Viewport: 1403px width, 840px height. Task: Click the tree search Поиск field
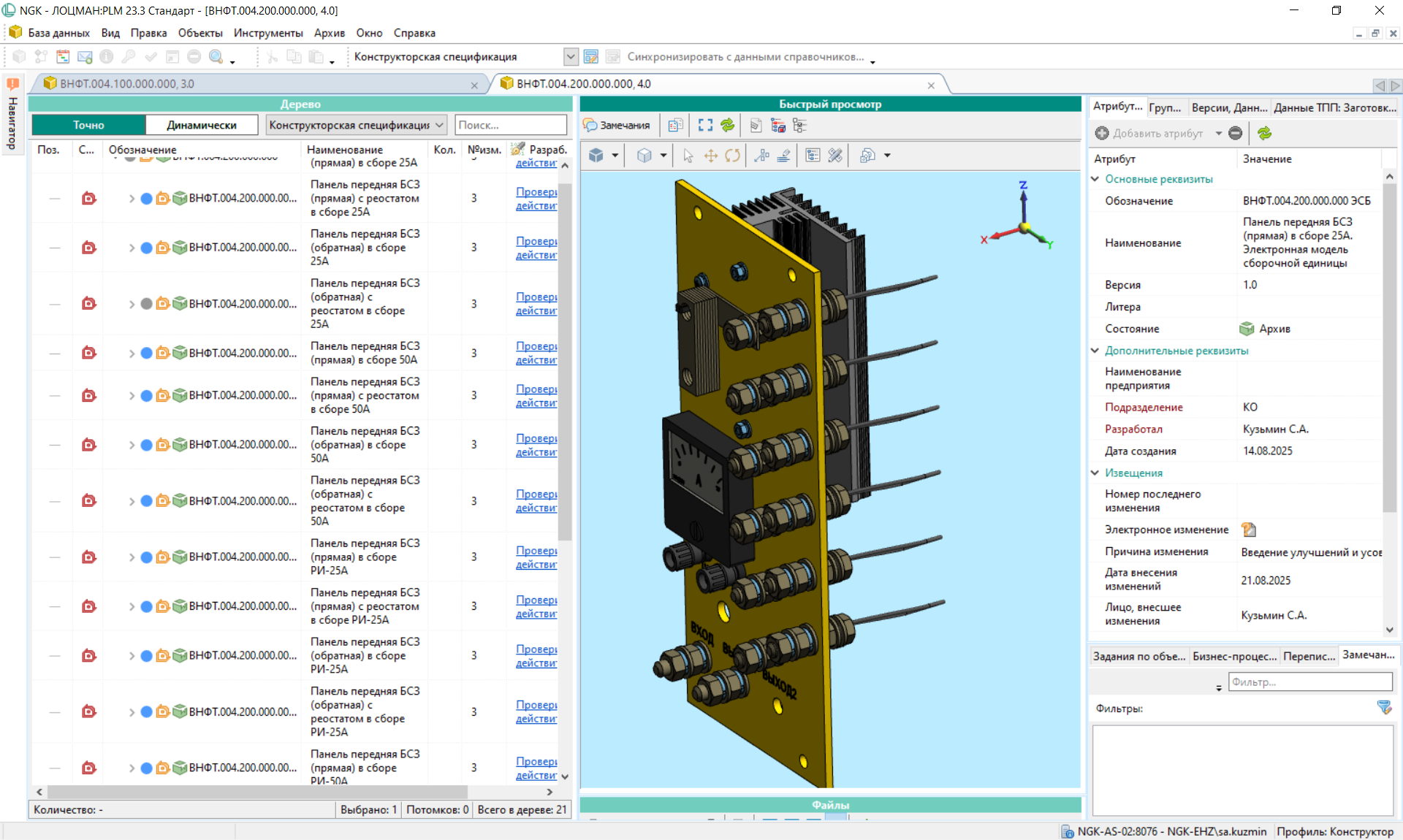coord(510,125)
